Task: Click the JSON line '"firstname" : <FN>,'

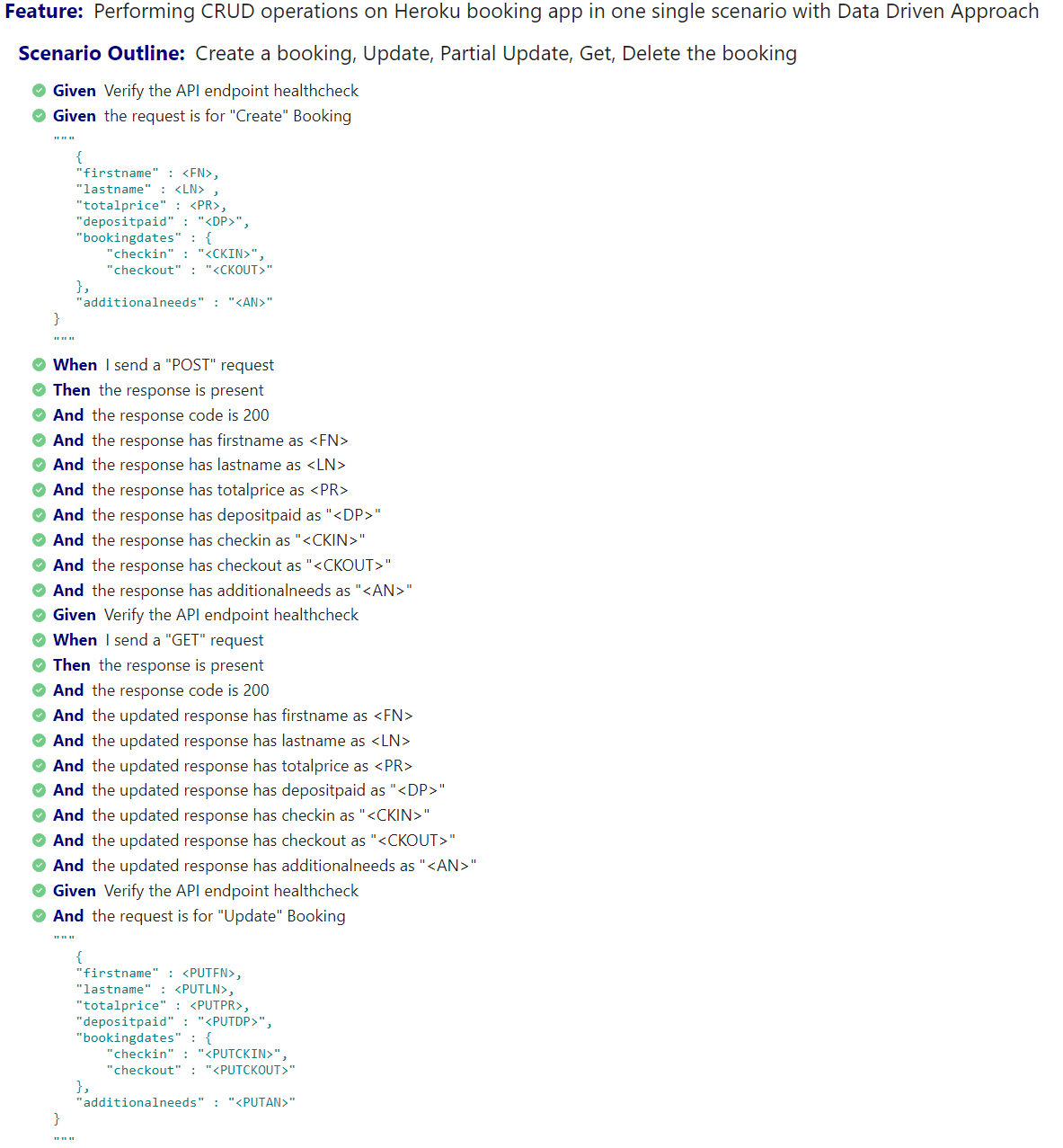Action: (147, 174)
